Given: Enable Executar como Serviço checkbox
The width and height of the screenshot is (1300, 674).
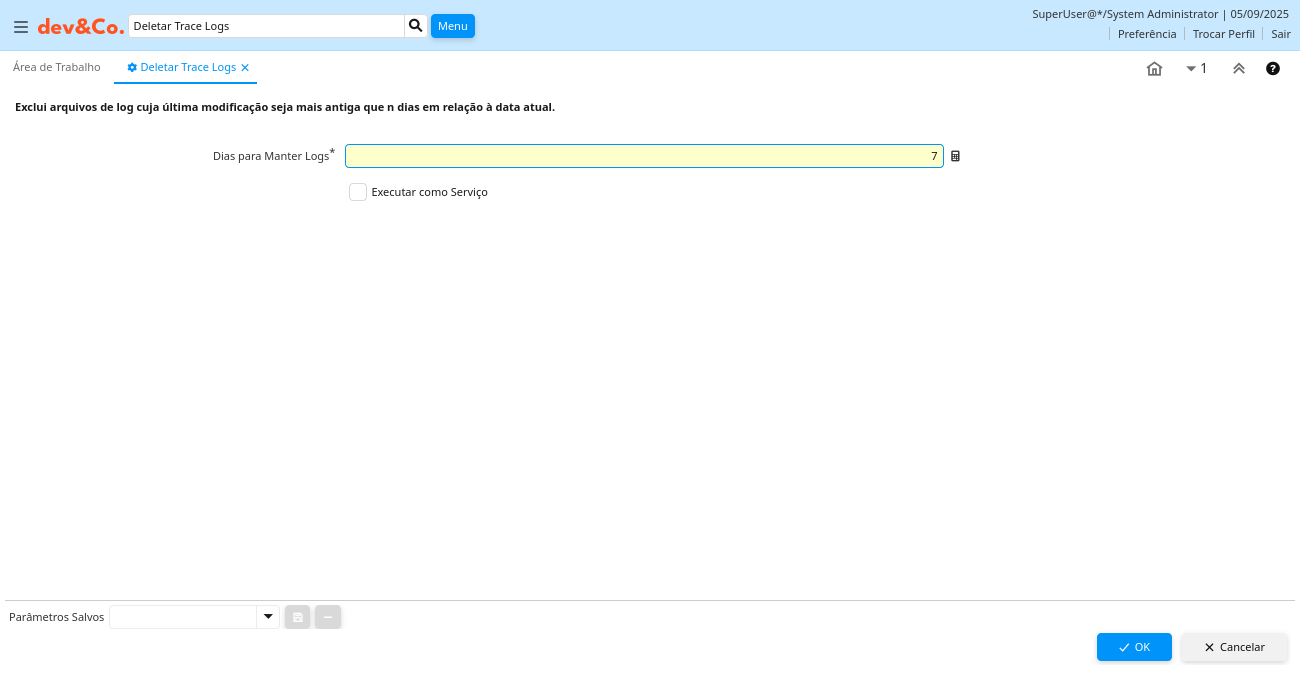Looking at the screenshot, I should [358, 192].
